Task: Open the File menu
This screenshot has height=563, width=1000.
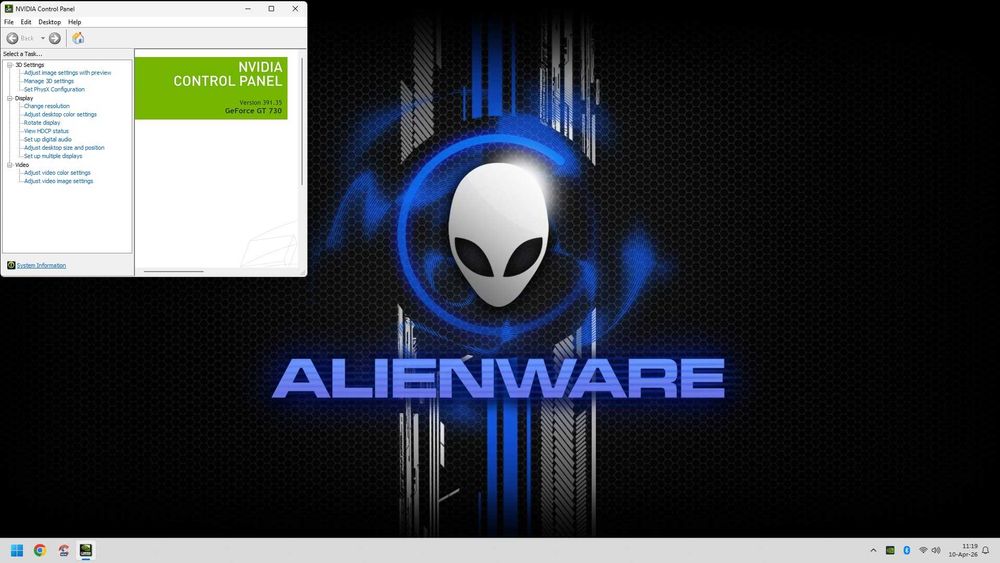Action: click(x=9, y=22)
